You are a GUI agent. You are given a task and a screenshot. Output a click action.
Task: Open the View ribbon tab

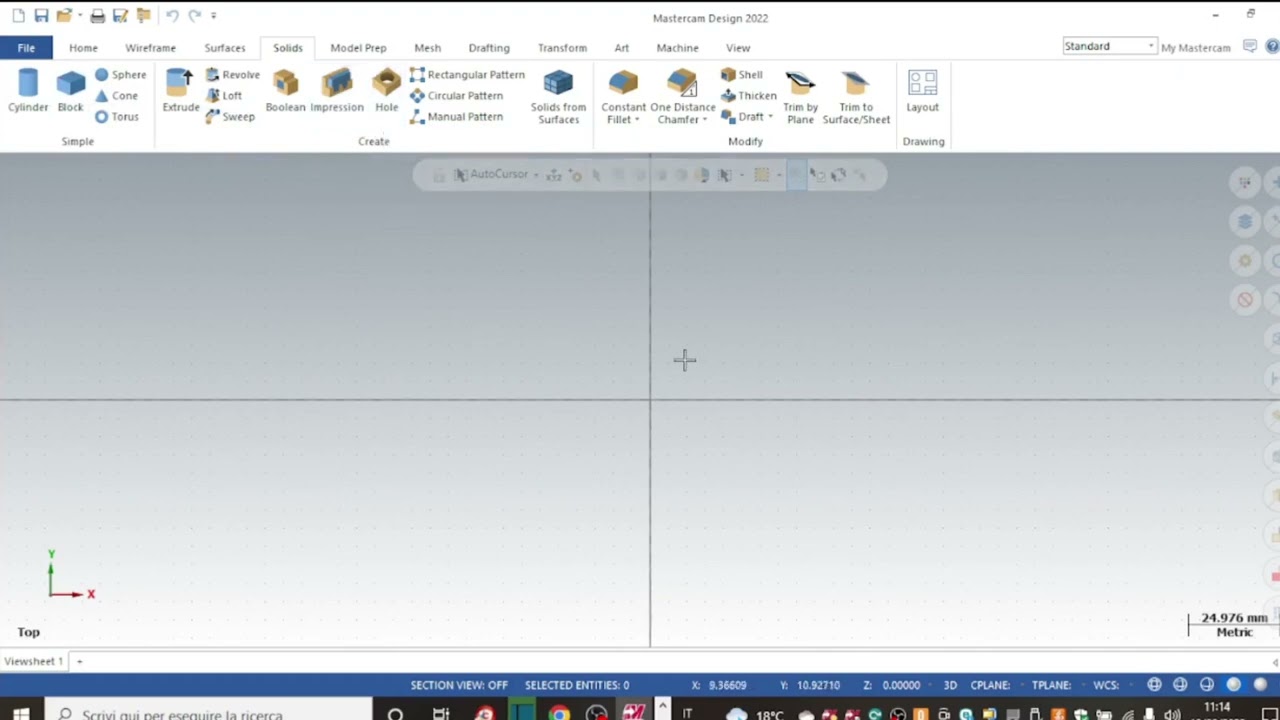[738, 48]
